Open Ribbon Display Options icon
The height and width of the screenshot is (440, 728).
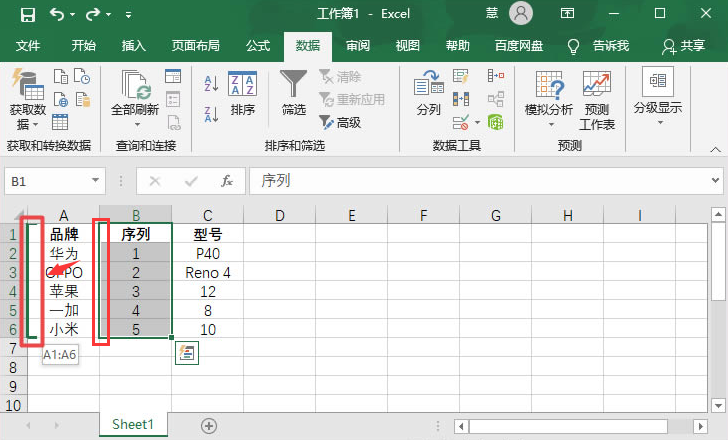tap(567, 13)
